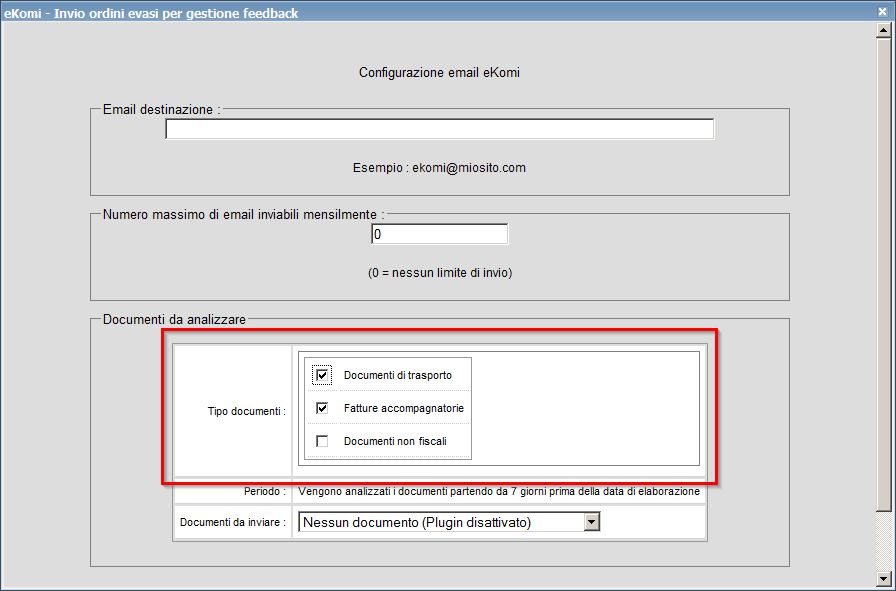Screen dimensions: 896x591
Task: Click the scrollbar down arrow
Action: (883, 578)
